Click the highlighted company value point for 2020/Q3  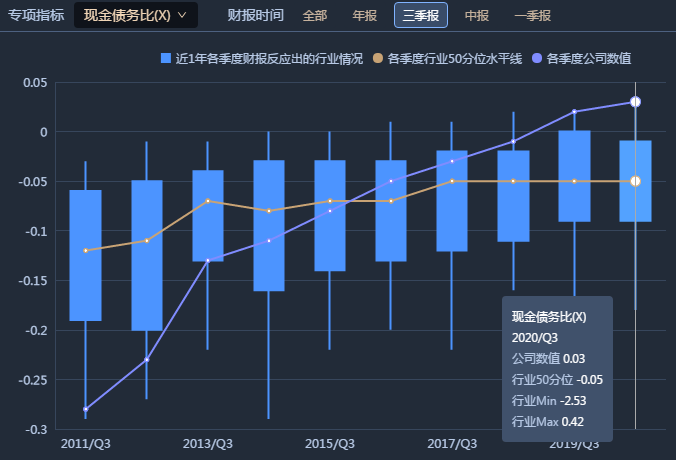[635, 102]
